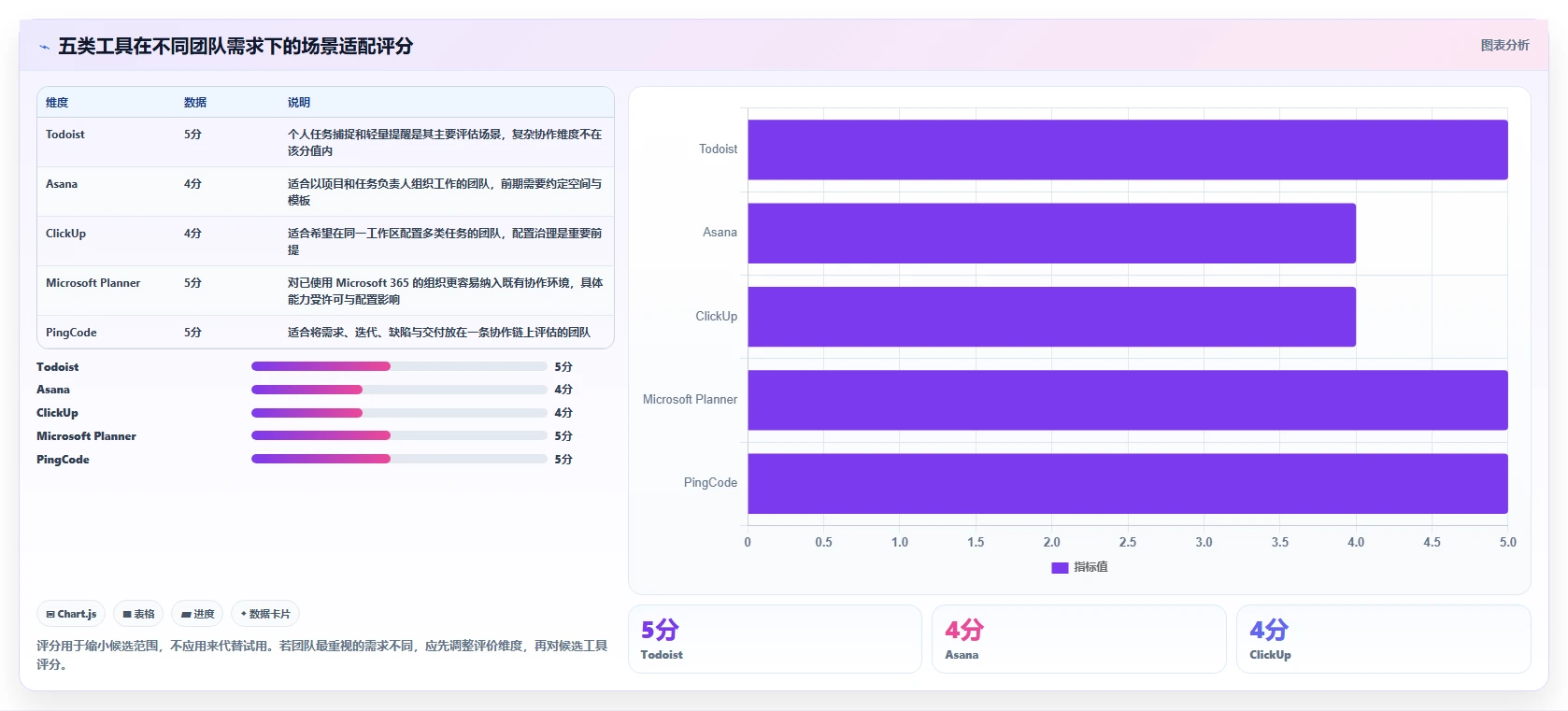The height and width of the screenshot is (711, 1568).
Task: Click the 4分 score in the ClickUp table row
Action: (192, 234)
